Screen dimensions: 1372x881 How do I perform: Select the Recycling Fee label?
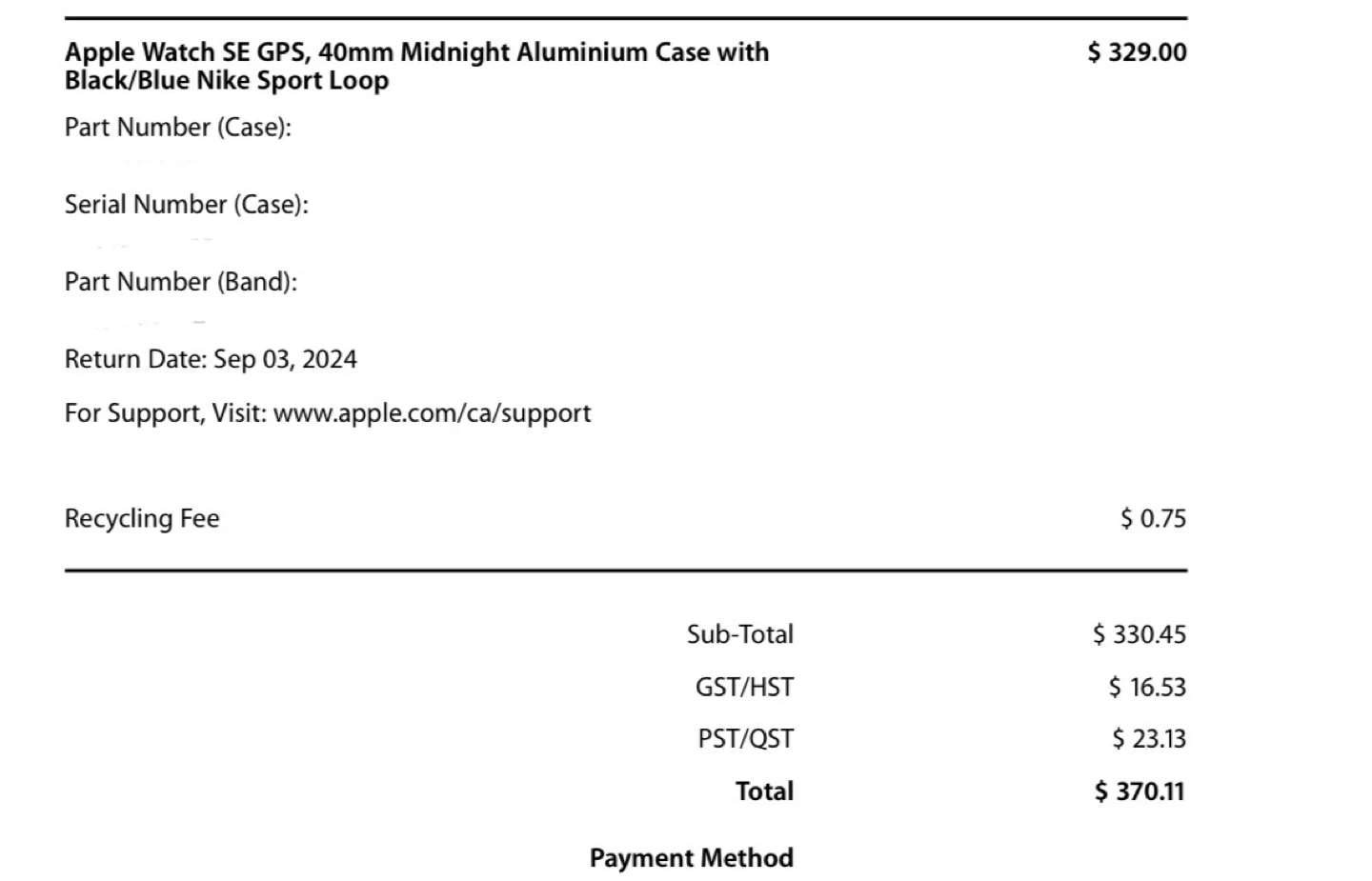point(142,519)
